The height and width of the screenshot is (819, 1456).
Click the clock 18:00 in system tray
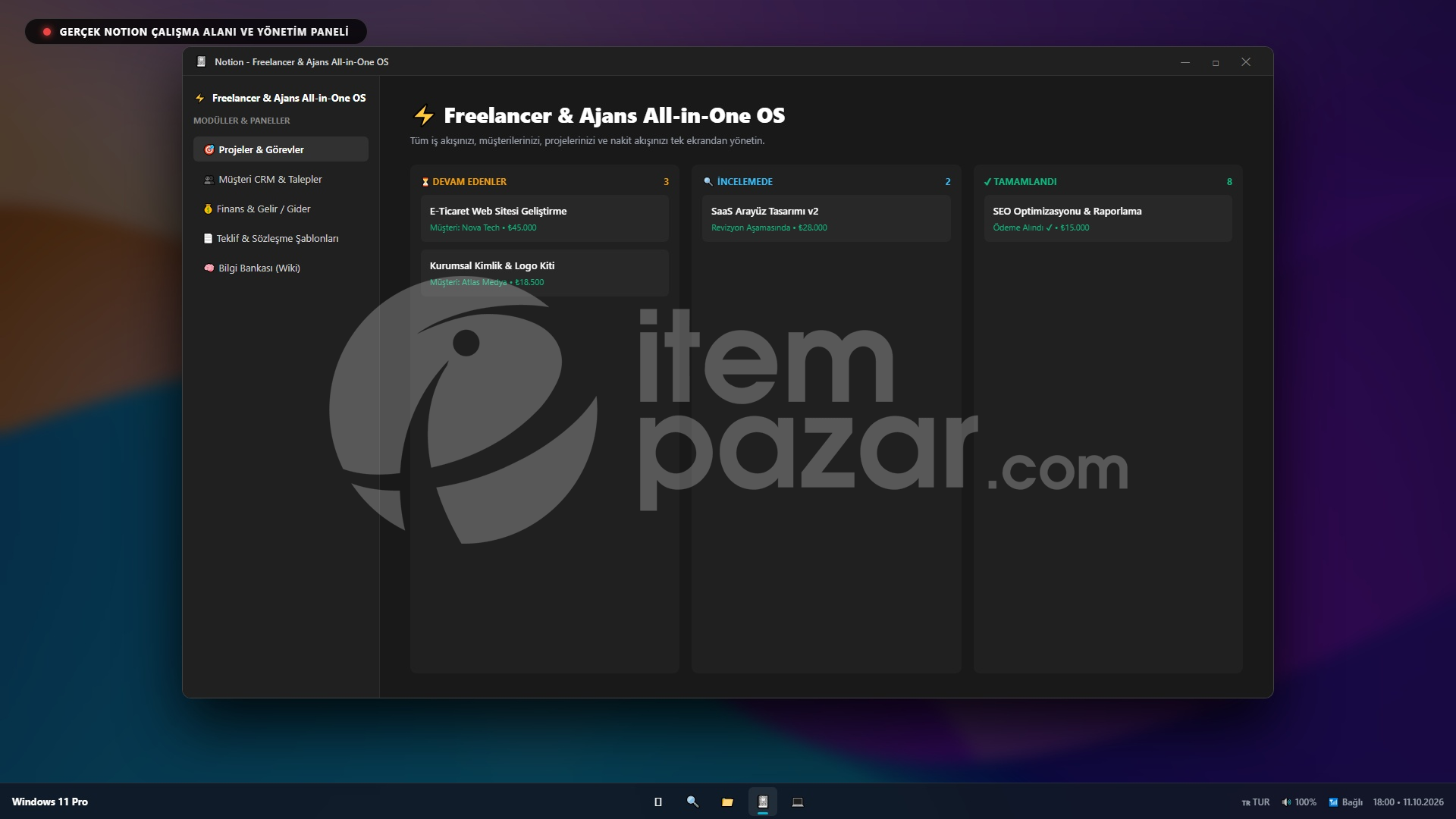[1408, 802]
